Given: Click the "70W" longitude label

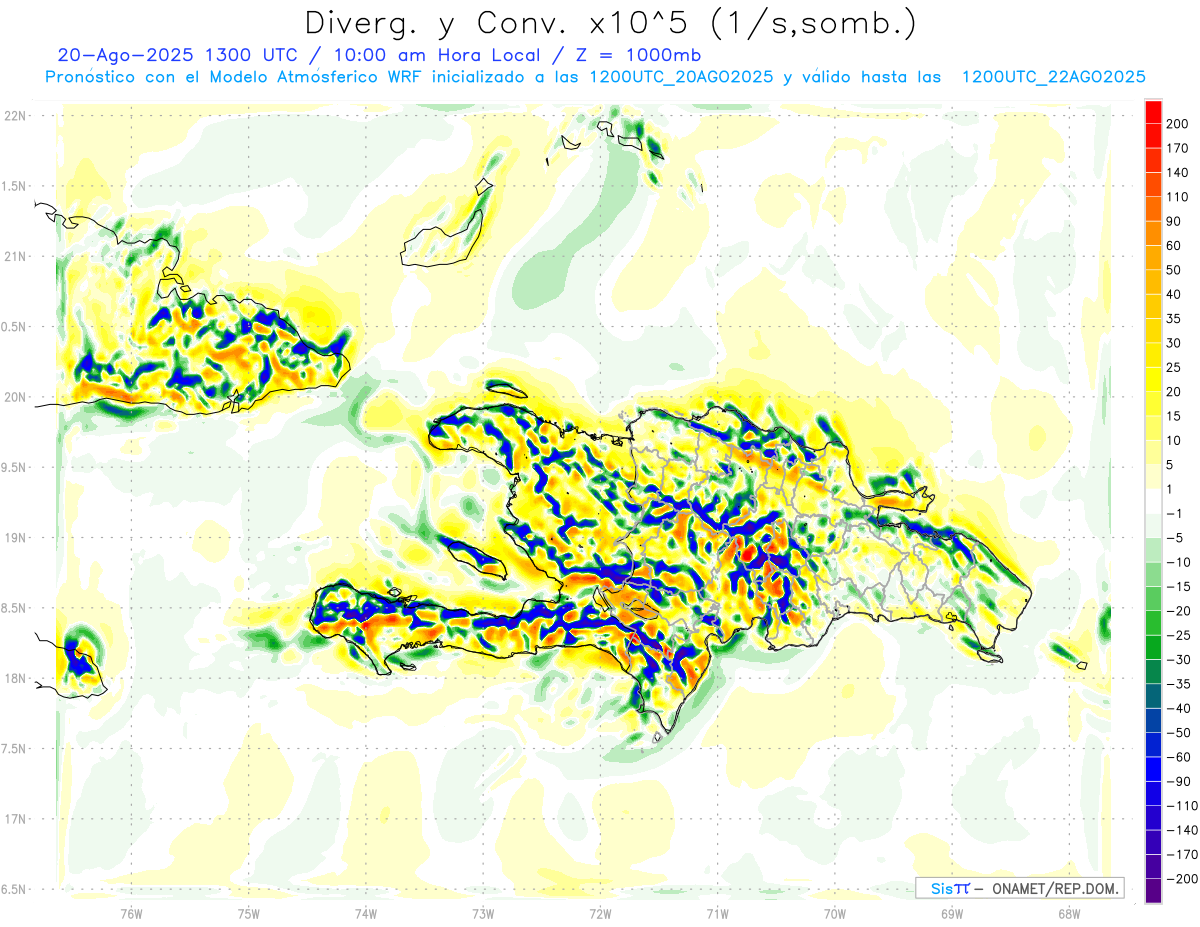Looking at the screenshot, I should tap(835, 913).
